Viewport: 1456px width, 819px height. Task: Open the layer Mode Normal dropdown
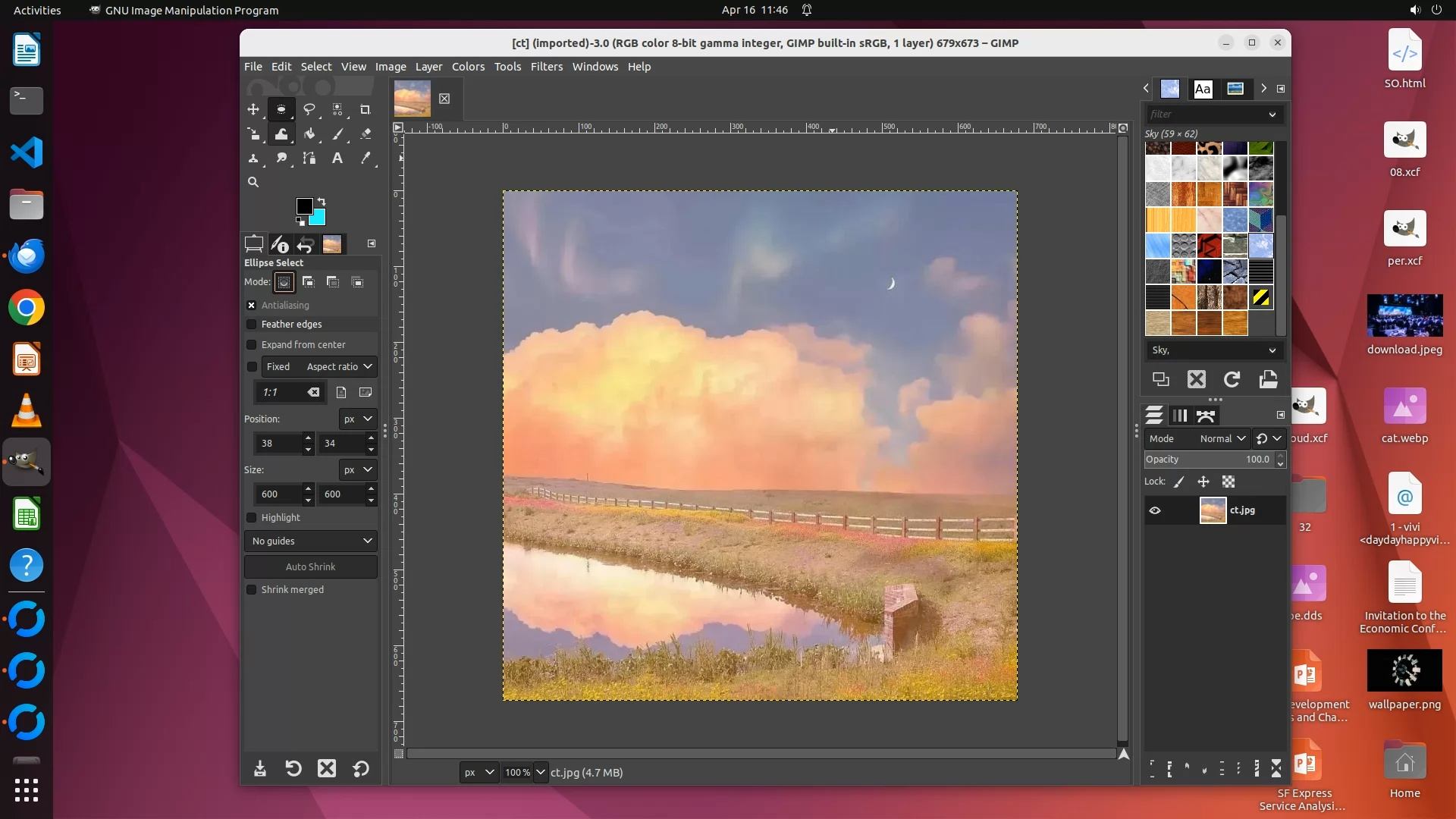click(x=1222, y=439)
